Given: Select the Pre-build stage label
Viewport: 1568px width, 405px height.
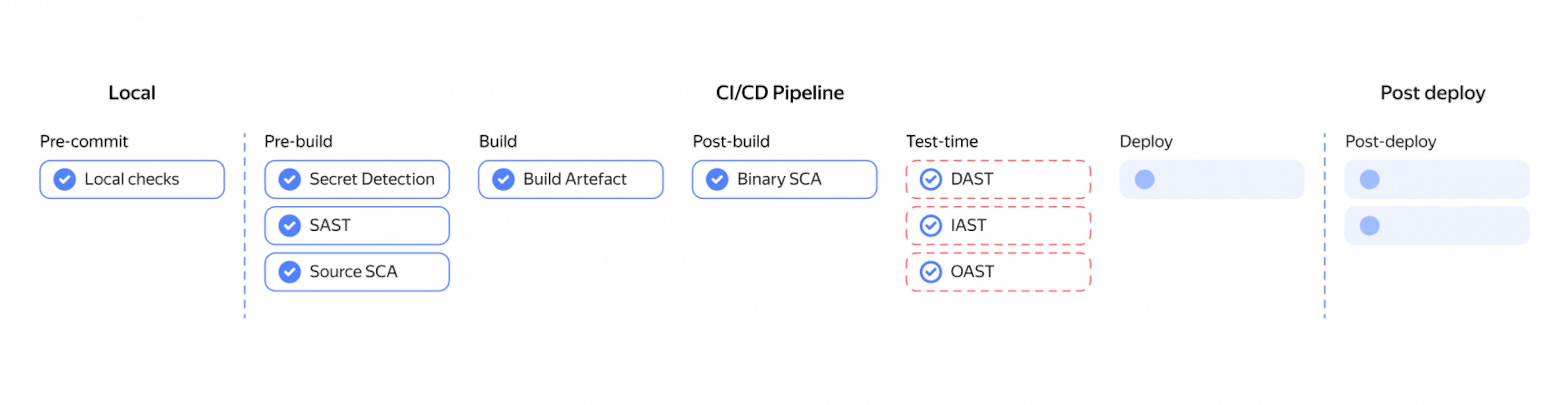Looking at the screenshot, I should [298, 141].
